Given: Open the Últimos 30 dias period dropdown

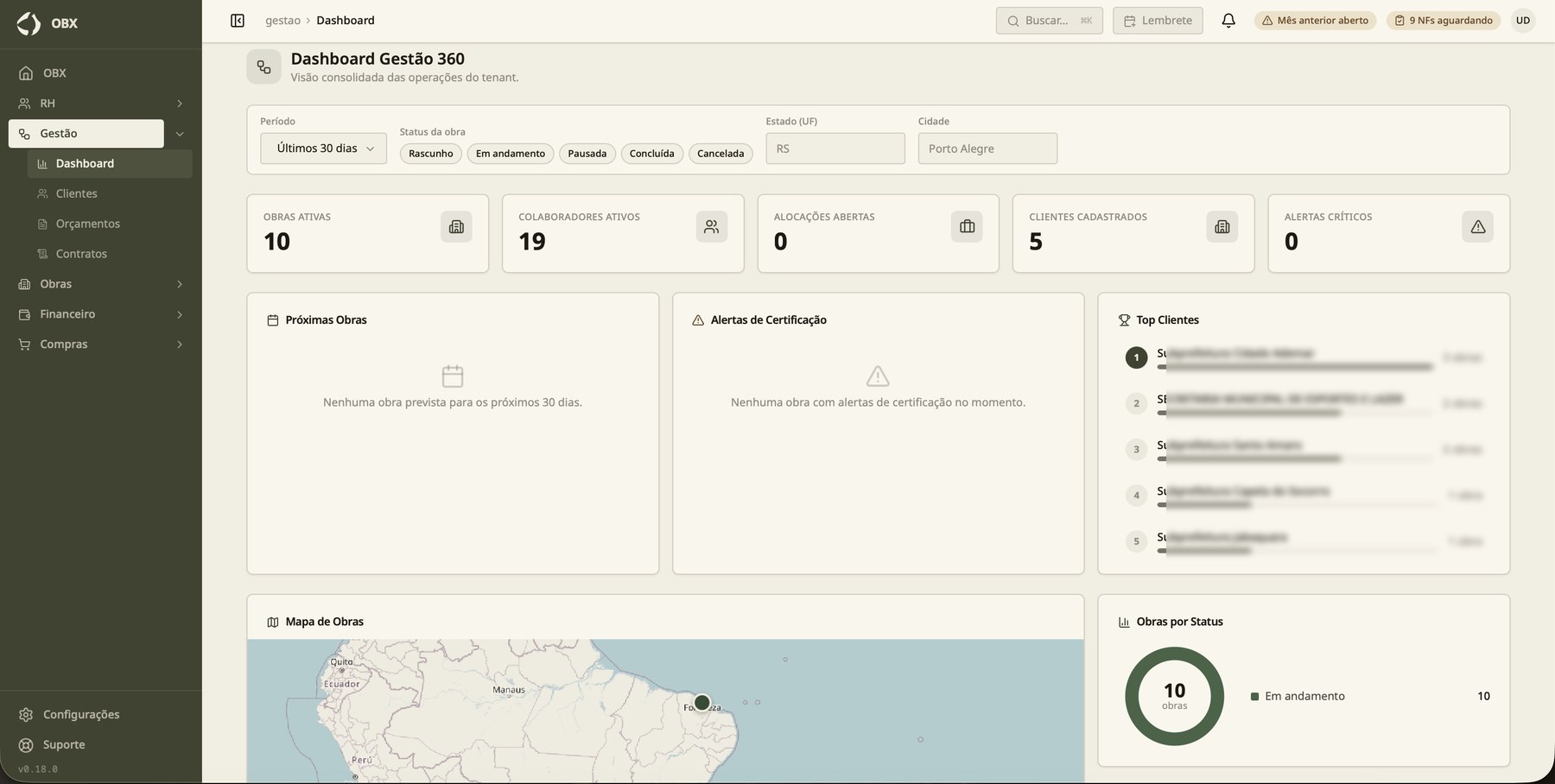Looking at the screenshot, I should (x=323, y=149).
